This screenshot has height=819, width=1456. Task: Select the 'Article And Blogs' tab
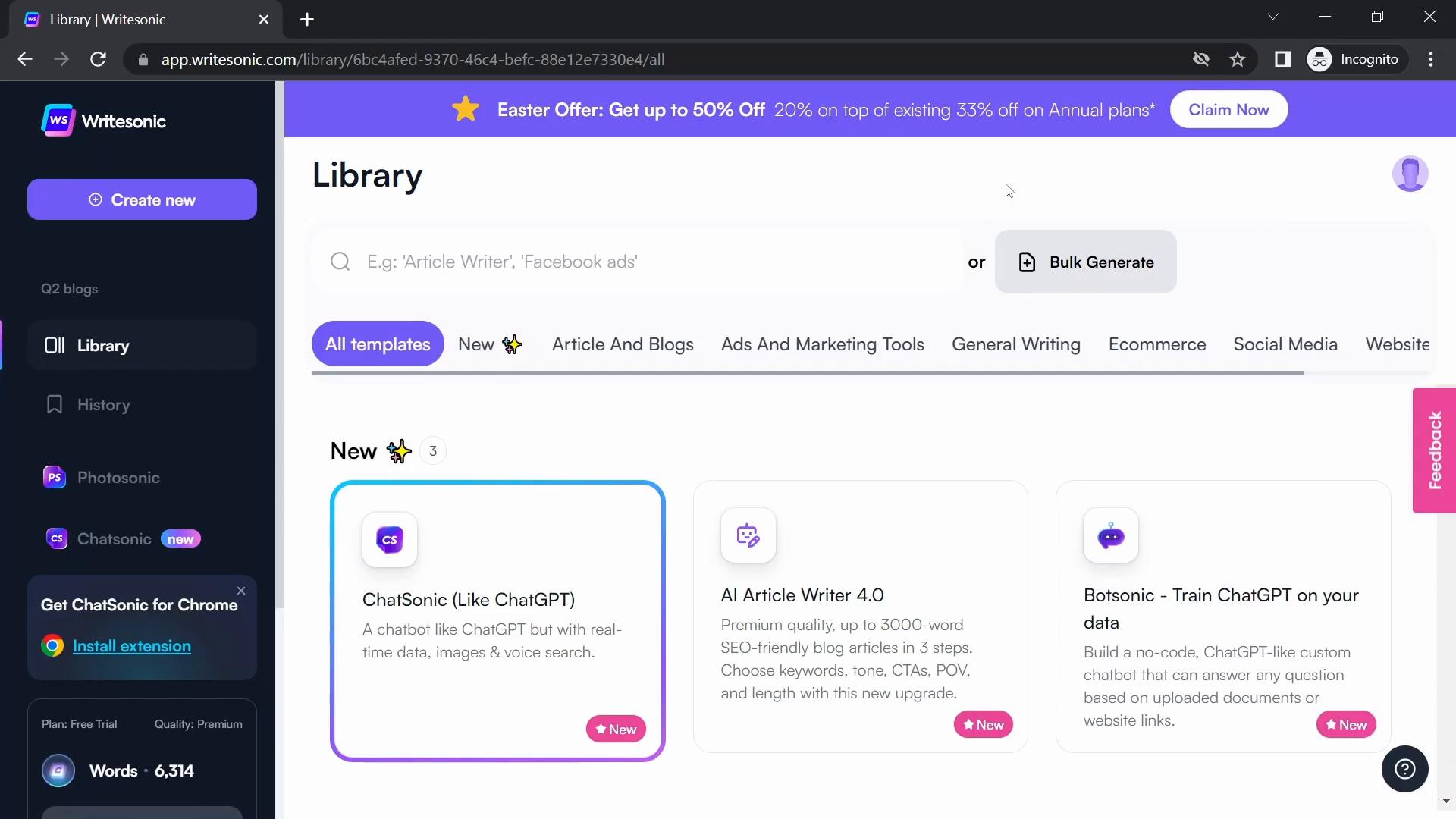(x=623, y=344)
